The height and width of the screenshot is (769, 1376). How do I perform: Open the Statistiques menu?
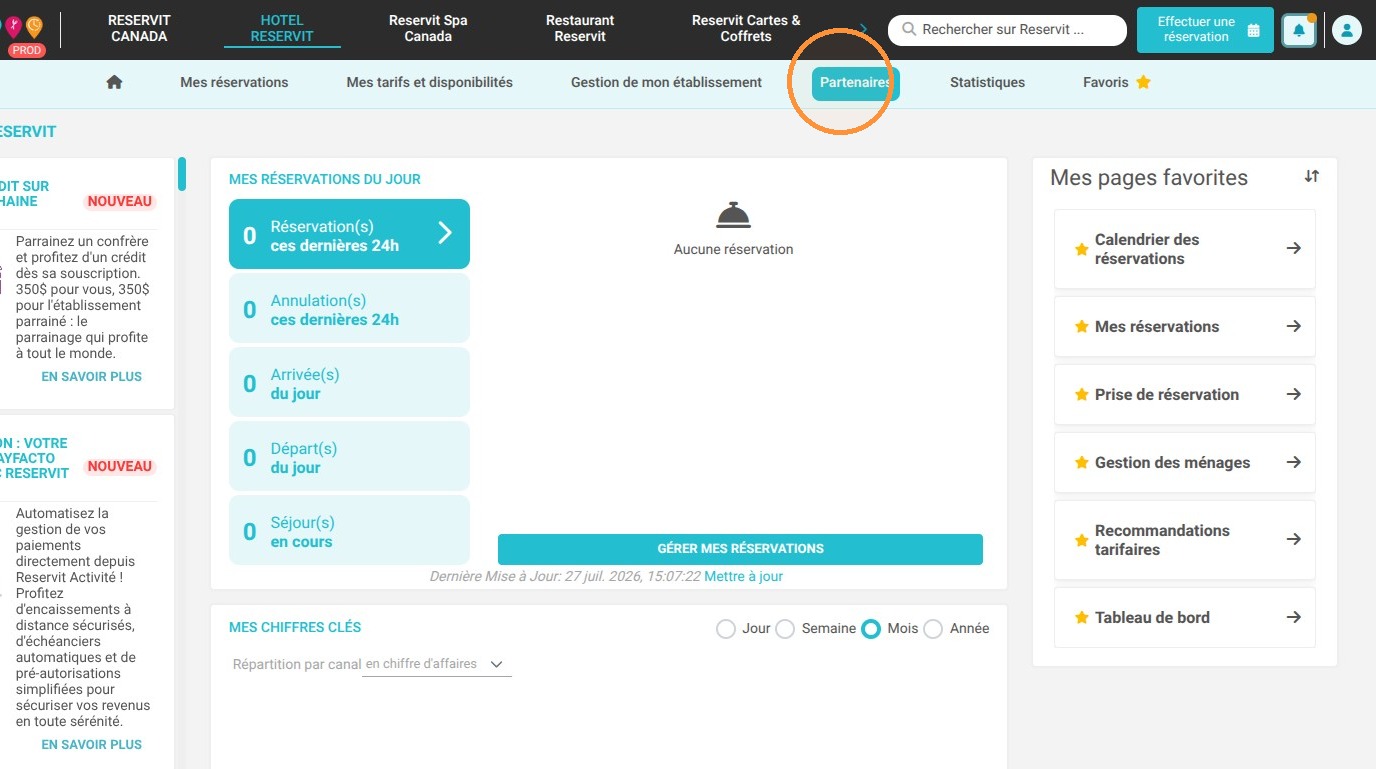pyautogui.click(x=987, y=83)
